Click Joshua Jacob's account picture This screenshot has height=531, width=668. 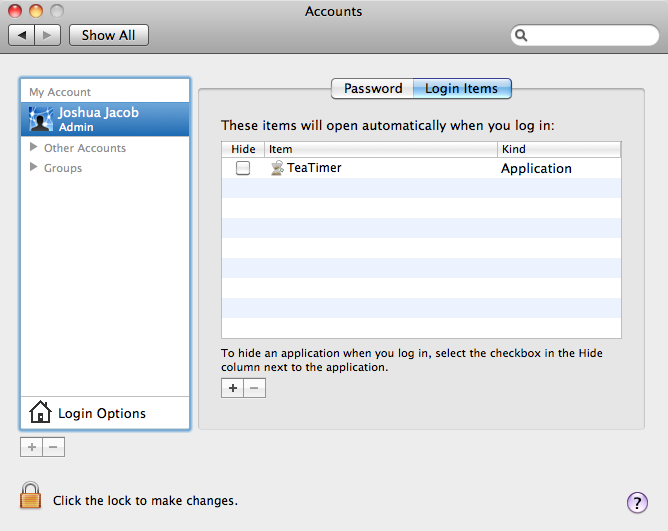(x=41, y=119)
